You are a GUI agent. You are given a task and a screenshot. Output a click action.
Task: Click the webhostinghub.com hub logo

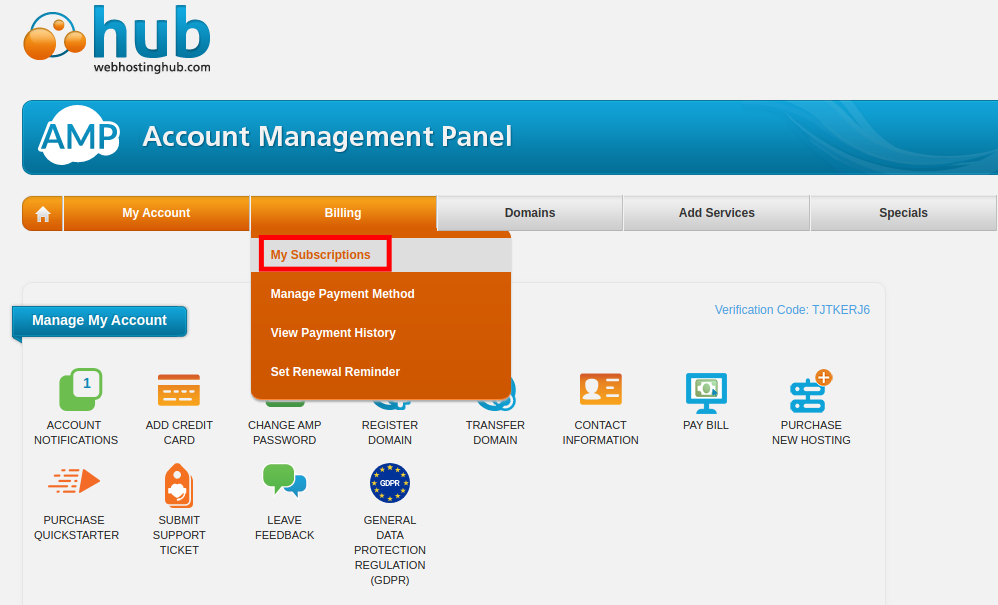click(118, 40)
